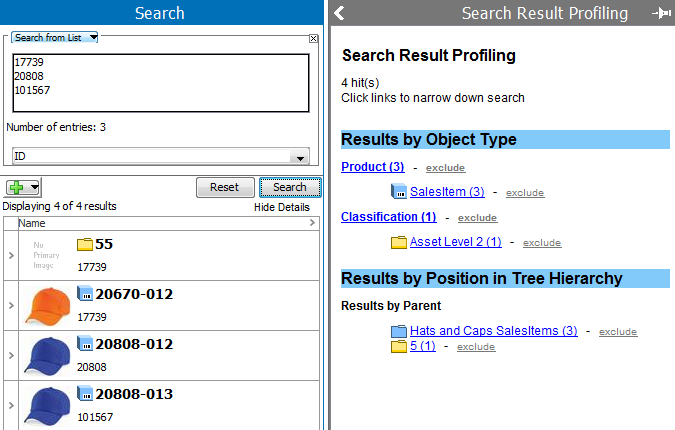Click inside the ID list text area
The height and width of the screenshot is (430, 675).
161,83
